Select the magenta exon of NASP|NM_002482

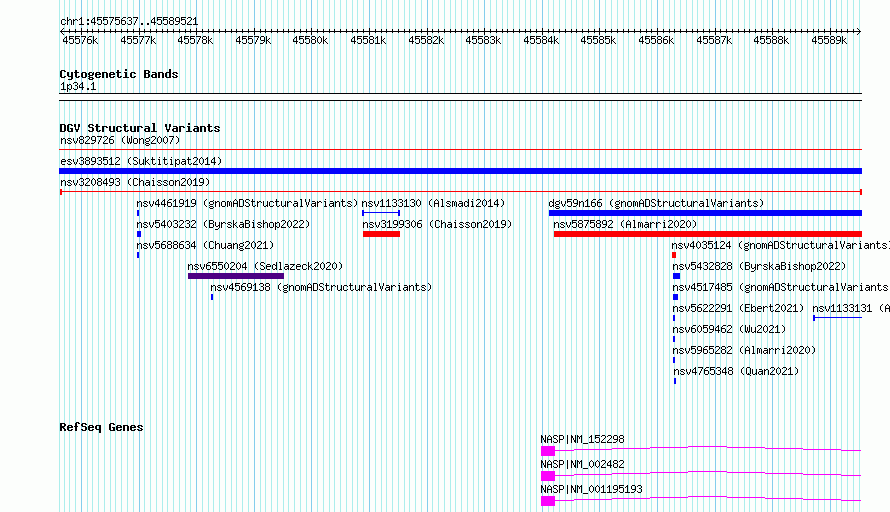pos(548,476)
